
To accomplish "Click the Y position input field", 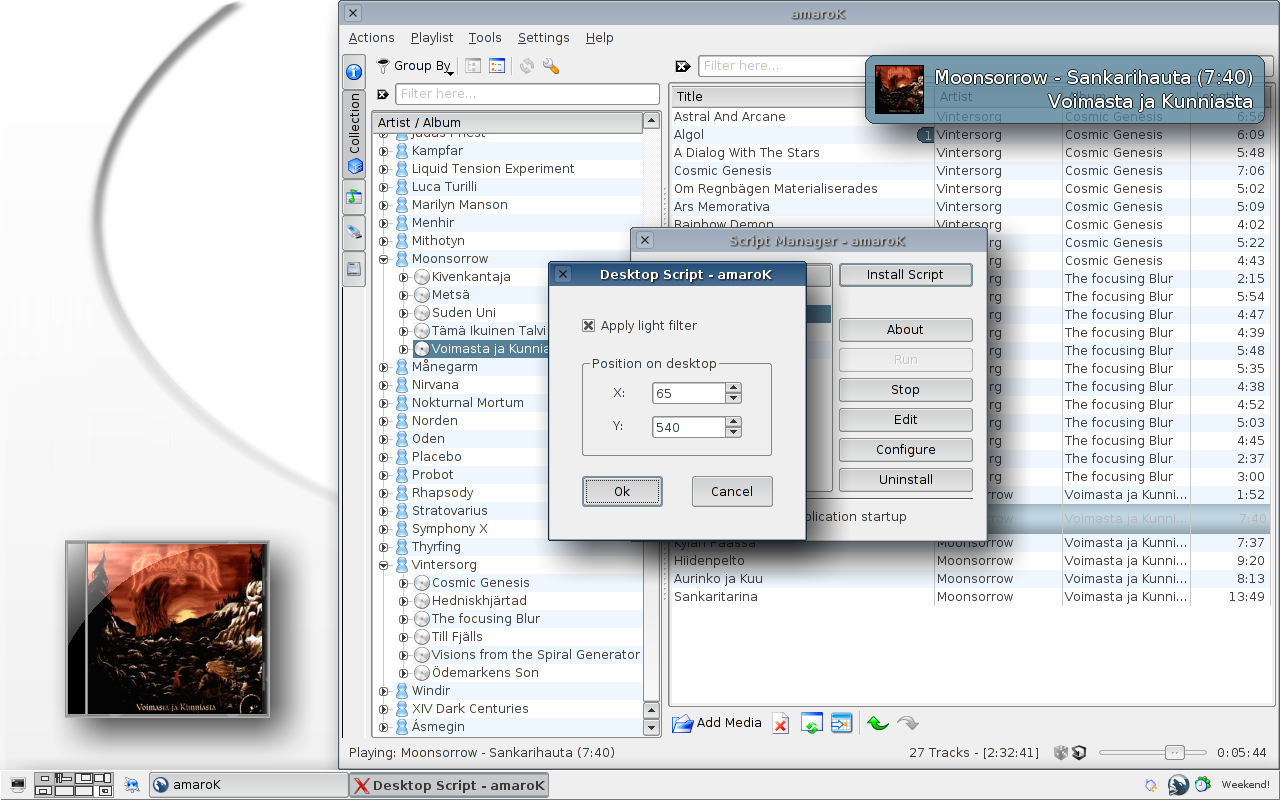I will (689, 427).
